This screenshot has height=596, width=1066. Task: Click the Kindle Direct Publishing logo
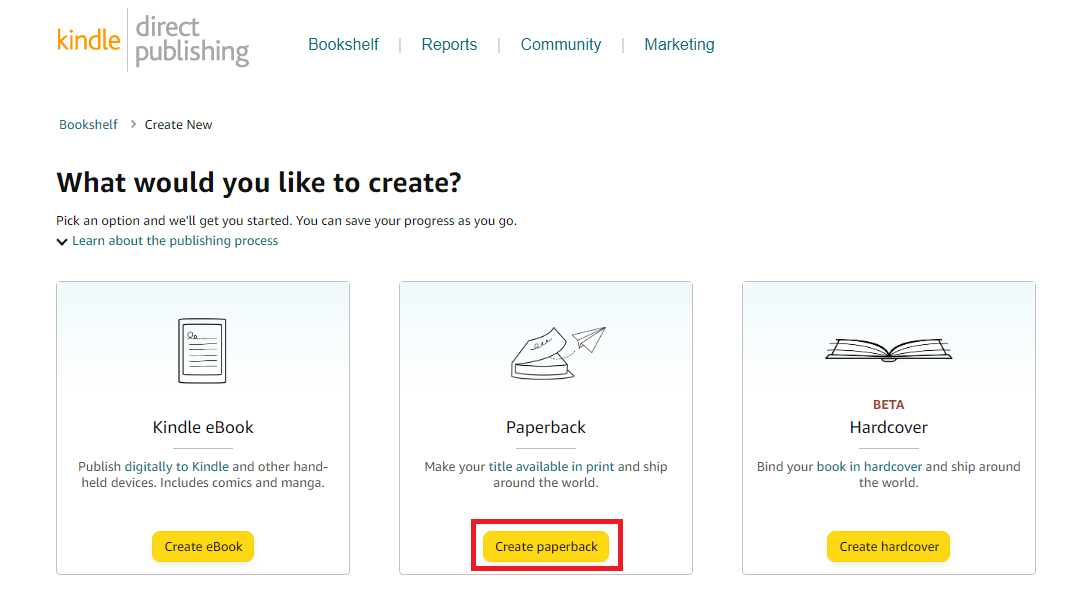pos(153,41)
